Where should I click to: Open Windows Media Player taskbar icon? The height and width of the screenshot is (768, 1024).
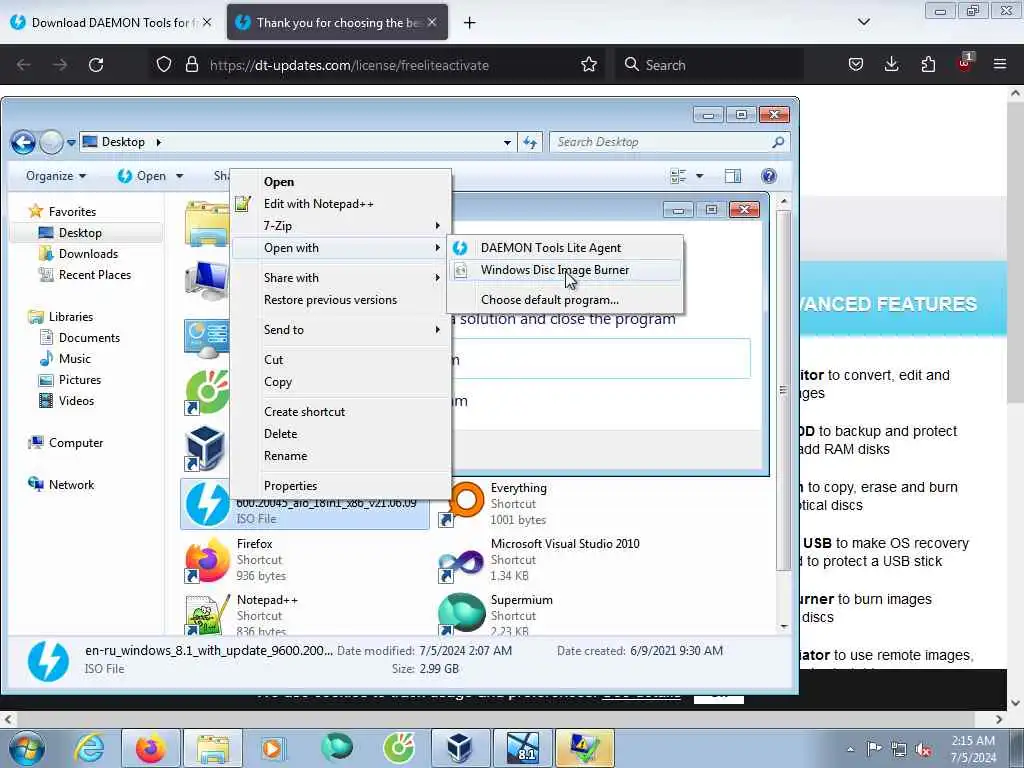coord(273,748)
